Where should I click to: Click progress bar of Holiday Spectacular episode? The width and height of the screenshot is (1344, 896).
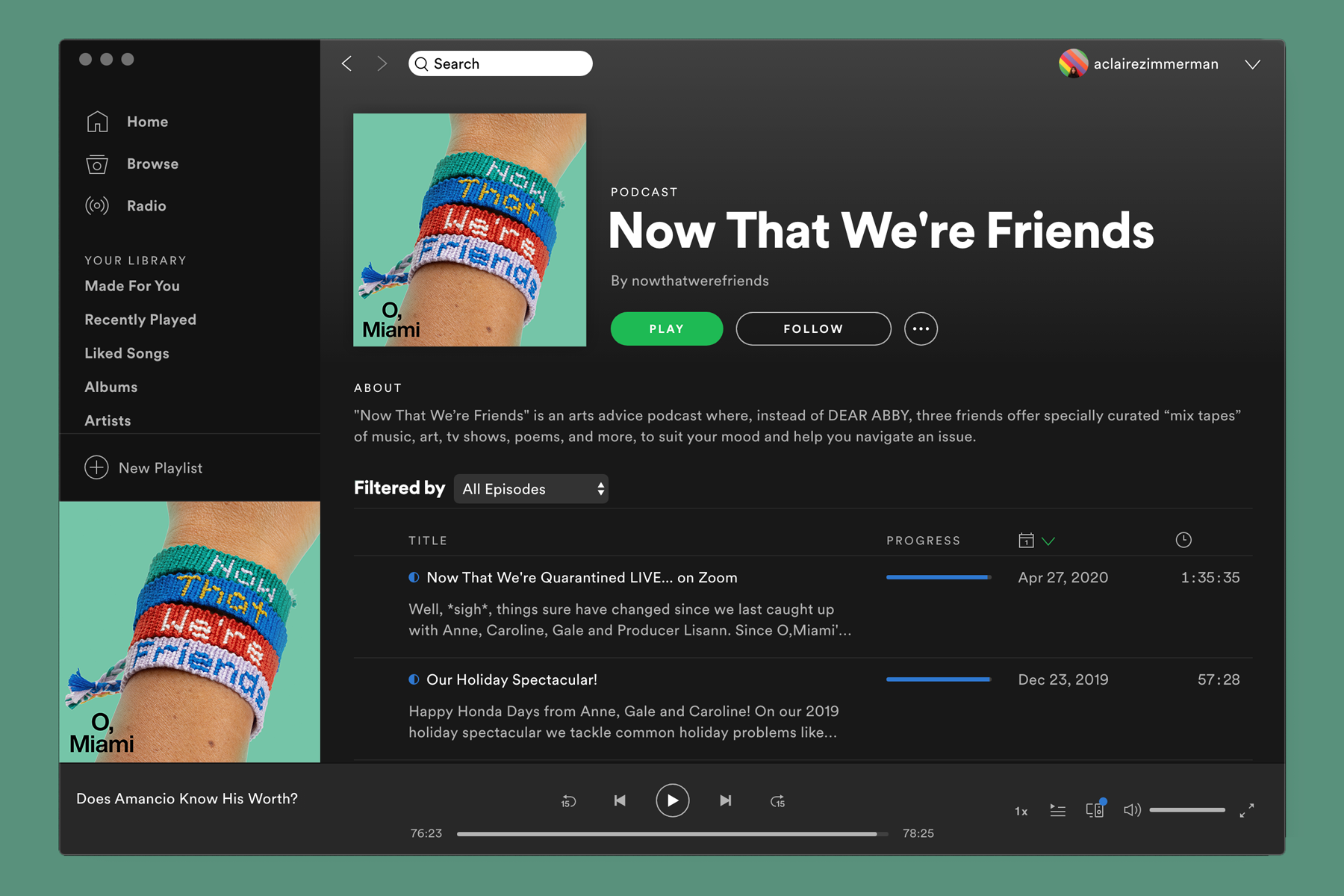[x=939, y=679]
